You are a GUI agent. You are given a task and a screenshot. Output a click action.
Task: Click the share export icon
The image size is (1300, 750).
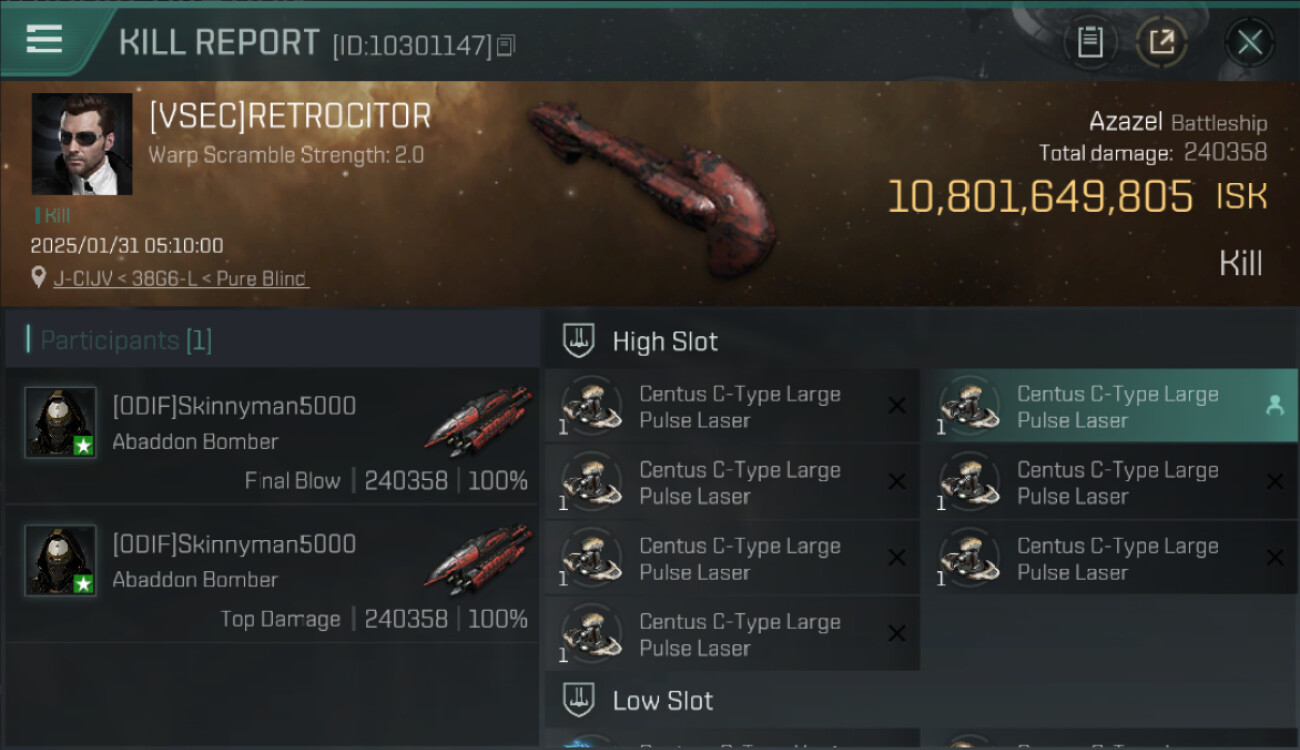click(1161, 43)
